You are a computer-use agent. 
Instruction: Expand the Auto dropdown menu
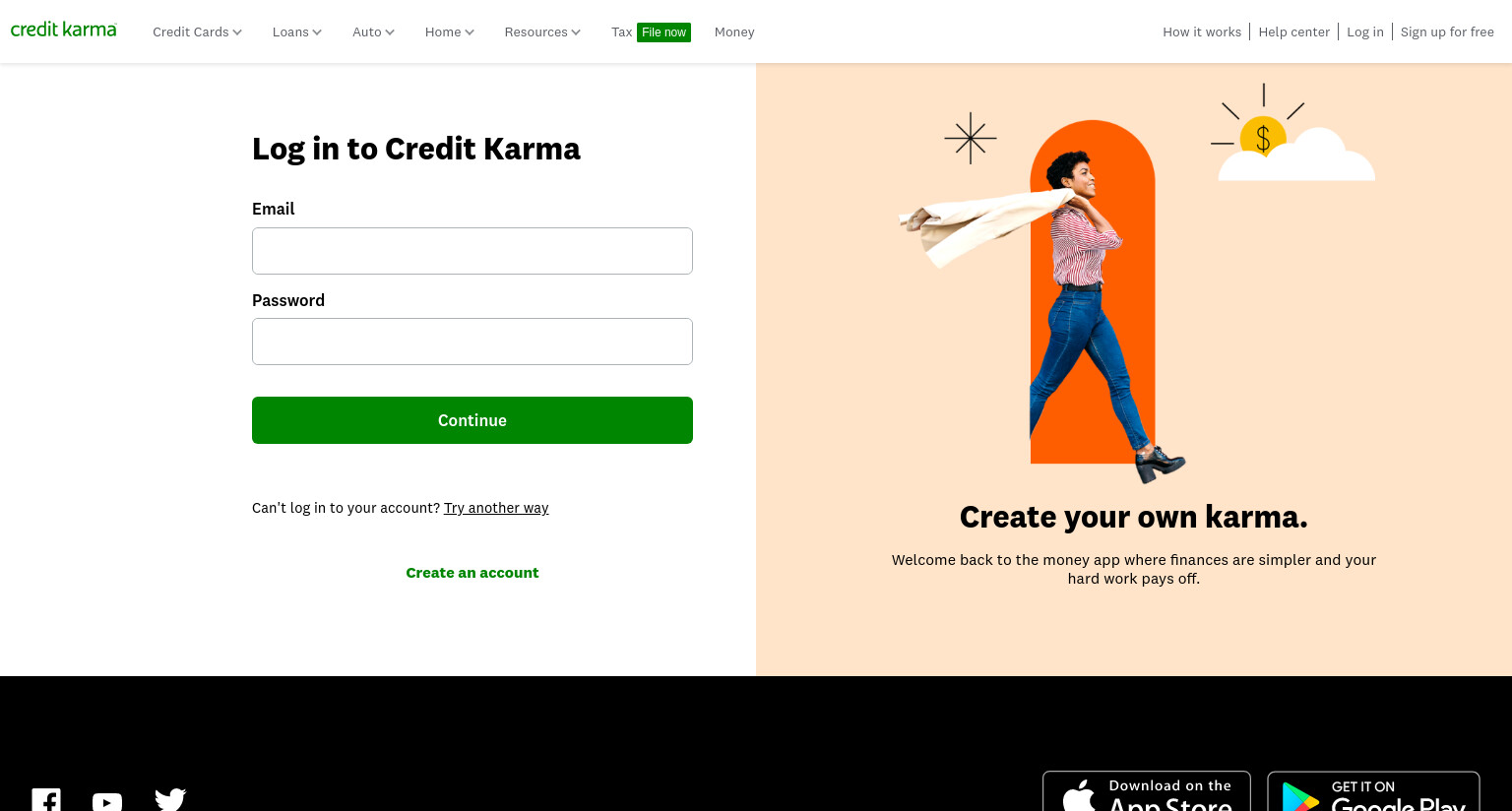click(373, 32)
